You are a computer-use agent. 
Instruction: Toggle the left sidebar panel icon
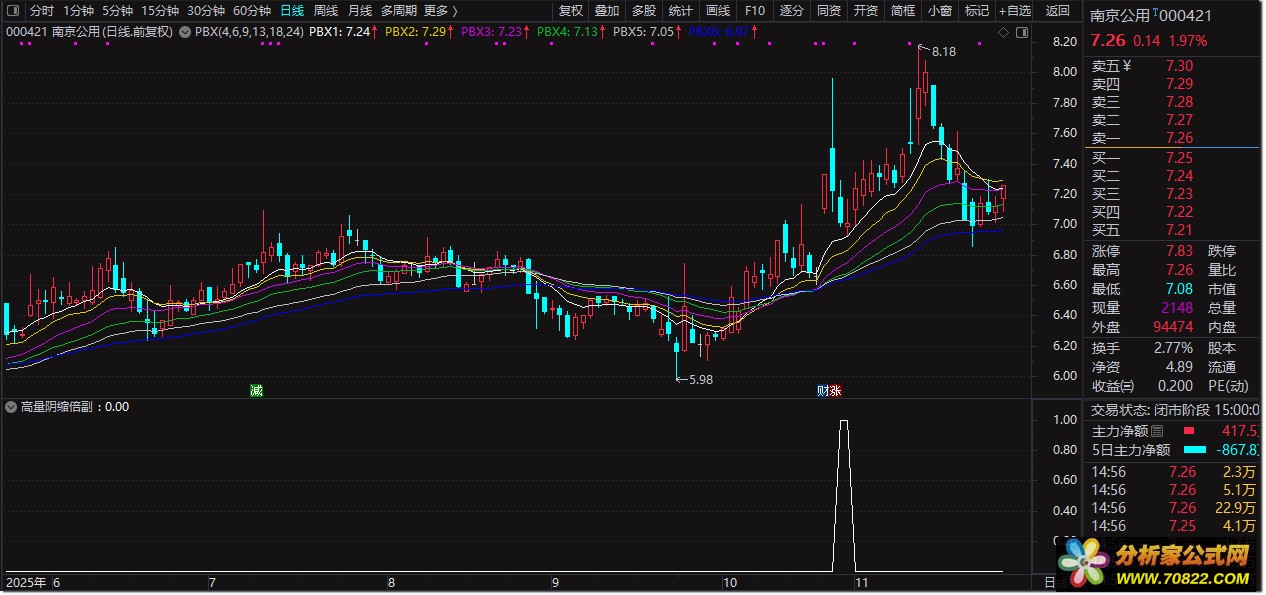point(11,11)
